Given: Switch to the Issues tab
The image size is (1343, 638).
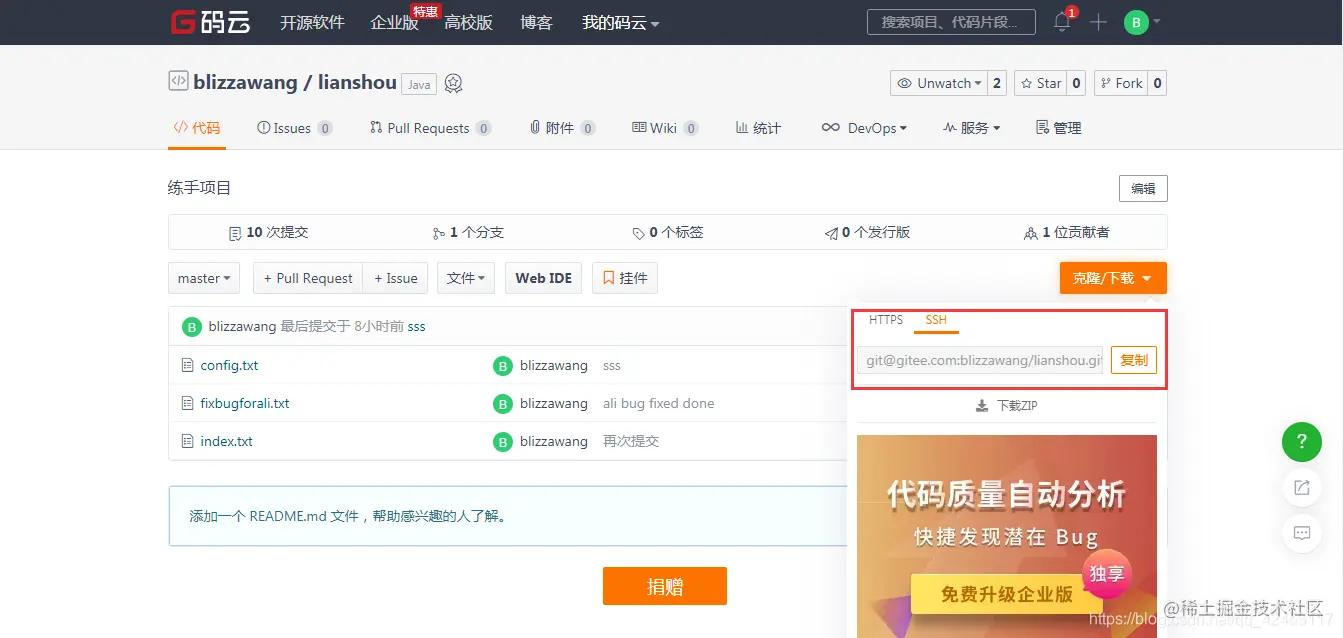Looking at the screenshot, I should pyautogui.click(x=294, y=128).
